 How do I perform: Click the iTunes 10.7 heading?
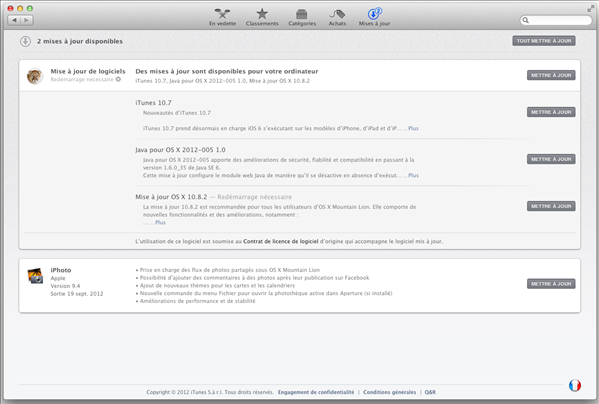[x=153, y=103]
